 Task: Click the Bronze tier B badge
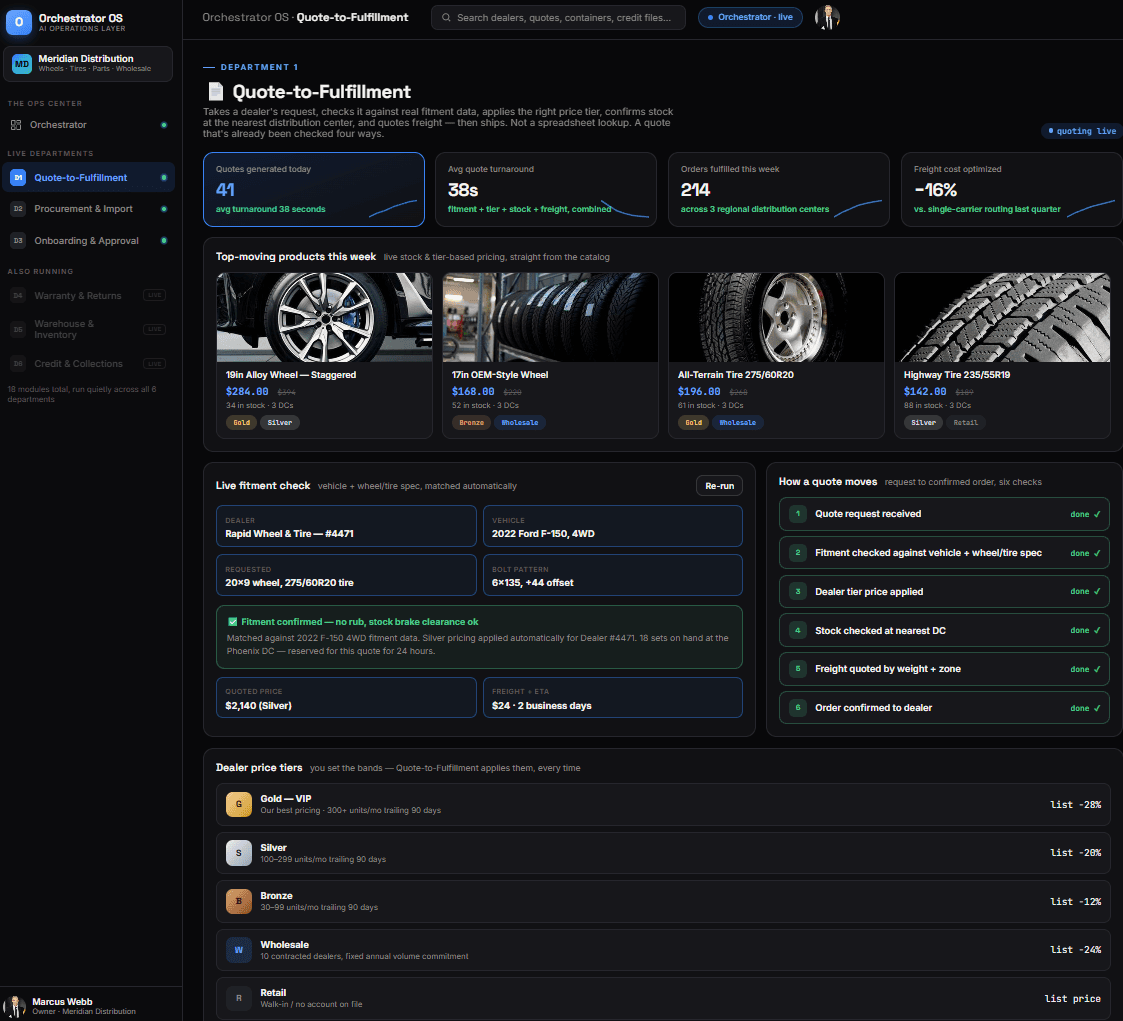pyautogui.click(x=238, y=901)
